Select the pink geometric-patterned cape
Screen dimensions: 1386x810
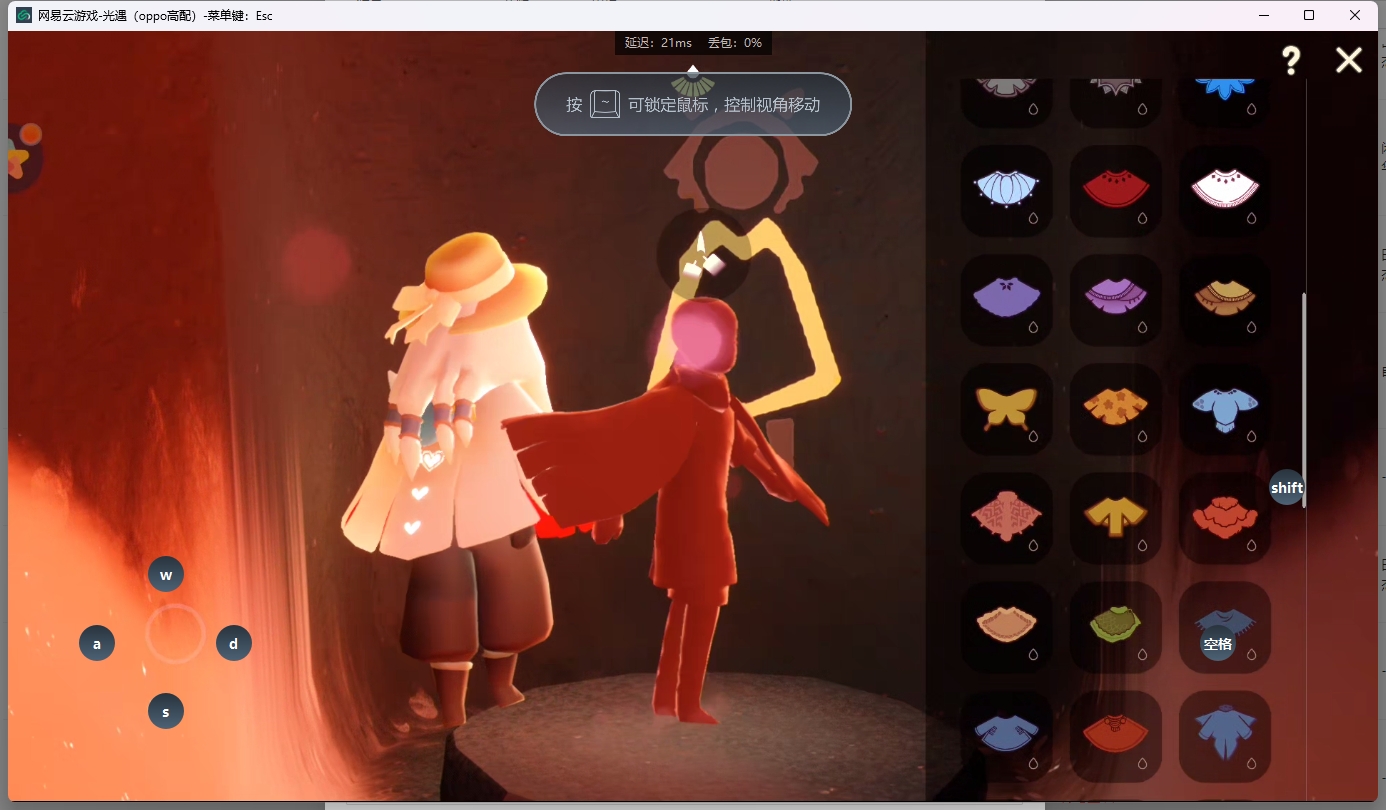tap(1006, 517)
